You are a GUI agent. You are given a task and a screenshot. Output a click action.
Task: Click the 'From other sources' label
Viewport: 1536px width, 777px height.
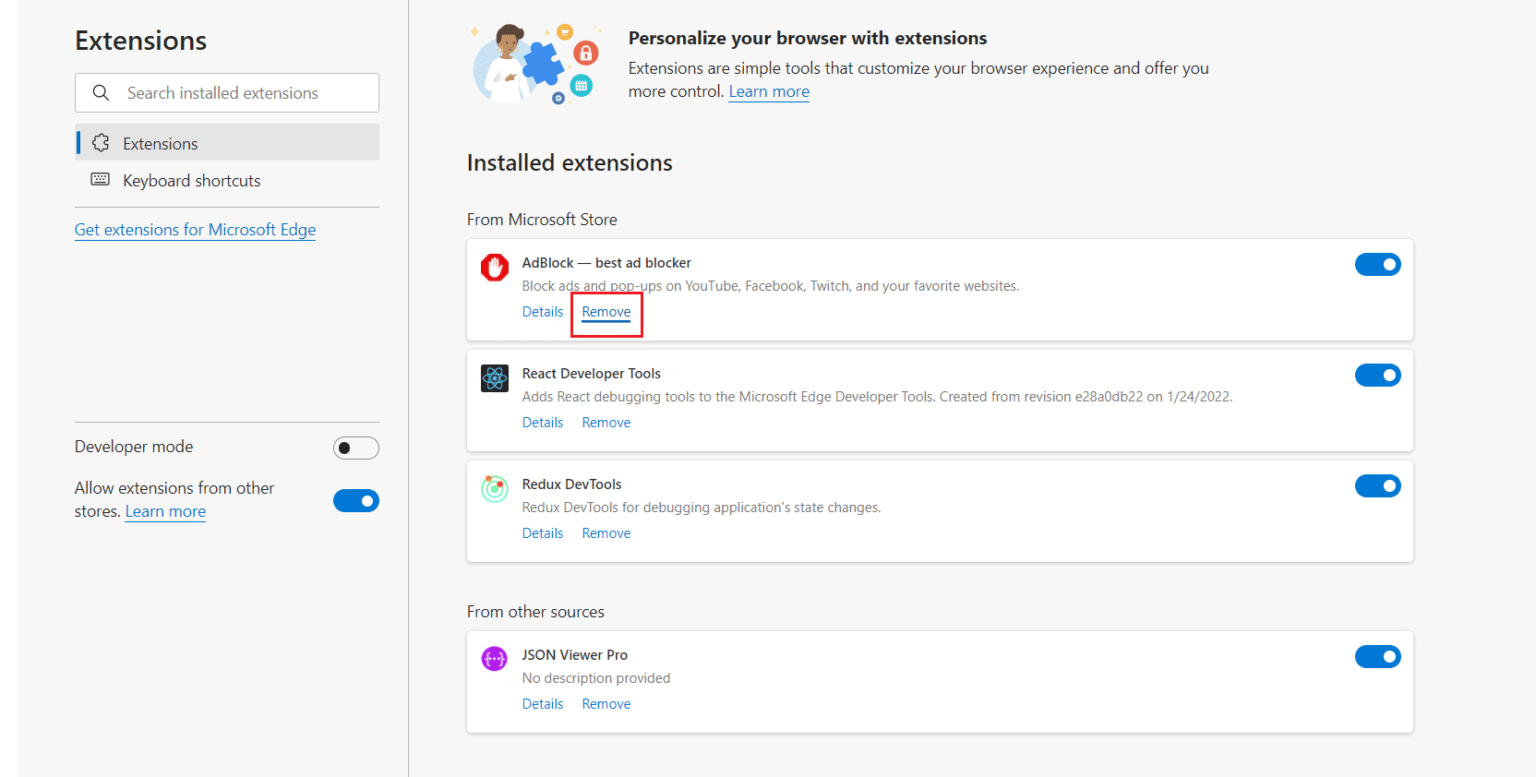[x=536, y=612]
